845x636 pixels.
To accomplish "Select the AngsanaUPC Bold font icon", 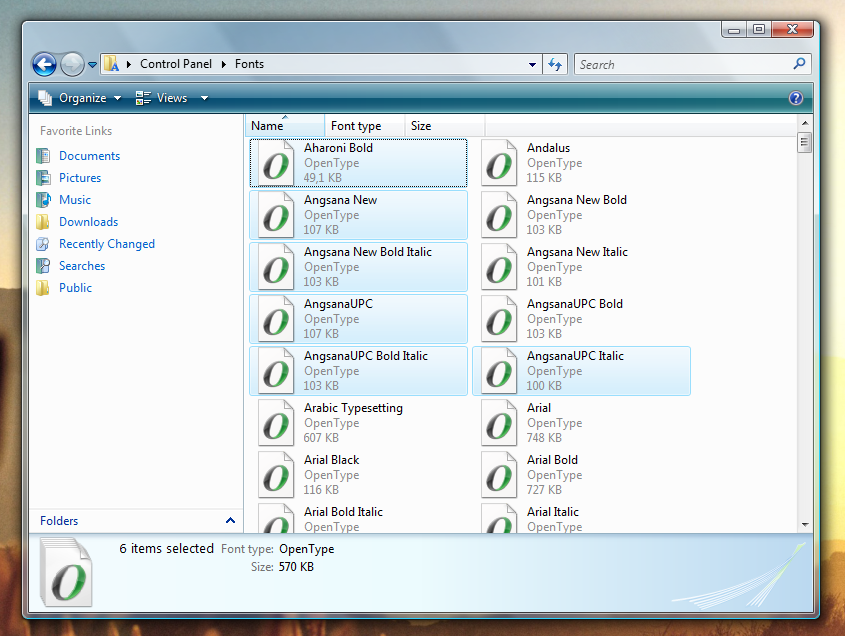I will tap(499, 319).
